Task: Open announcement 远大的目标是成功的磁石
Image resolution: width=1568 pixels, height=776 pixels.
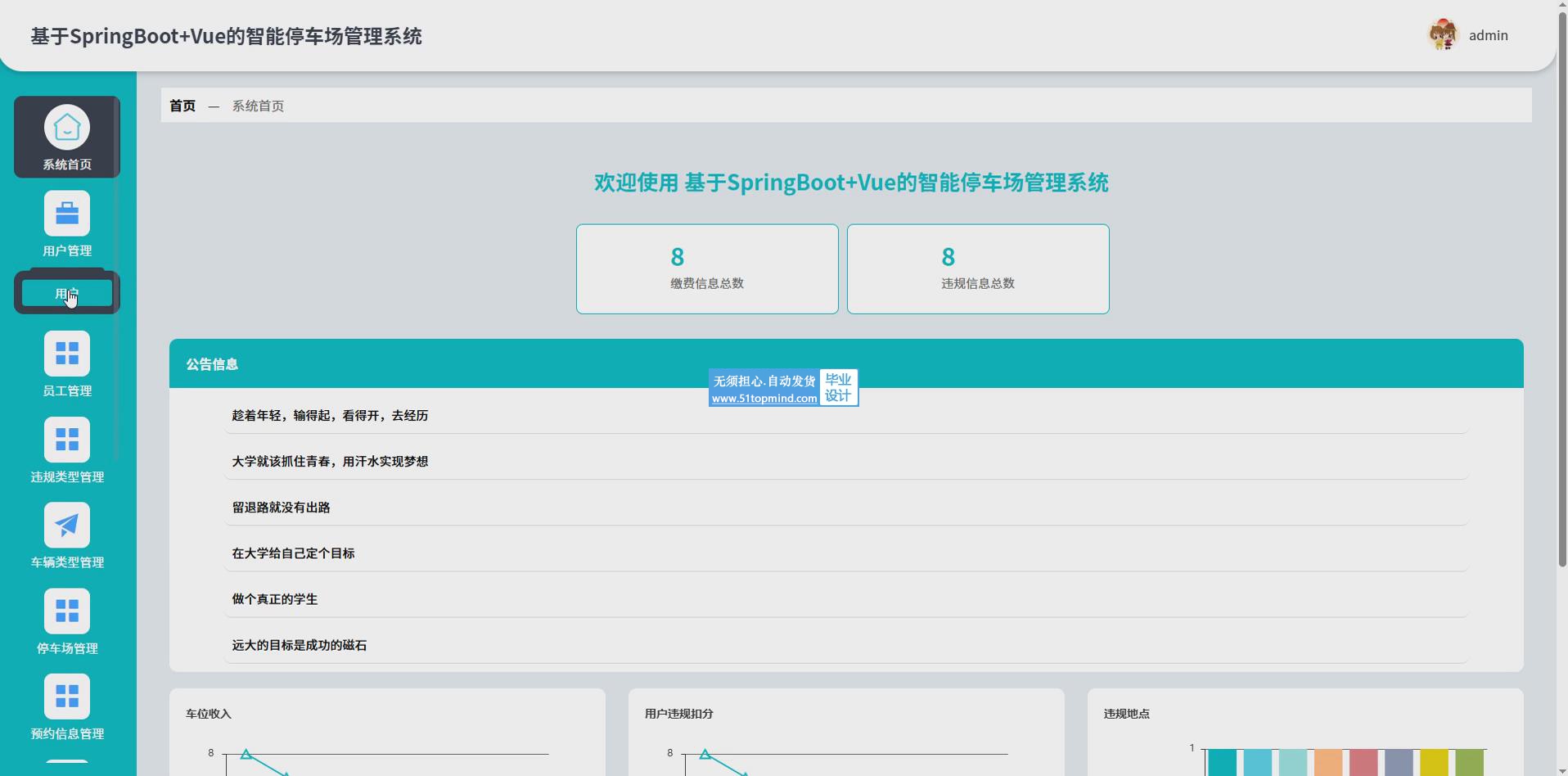Action: pyautogui.click(x=299, y=645)
